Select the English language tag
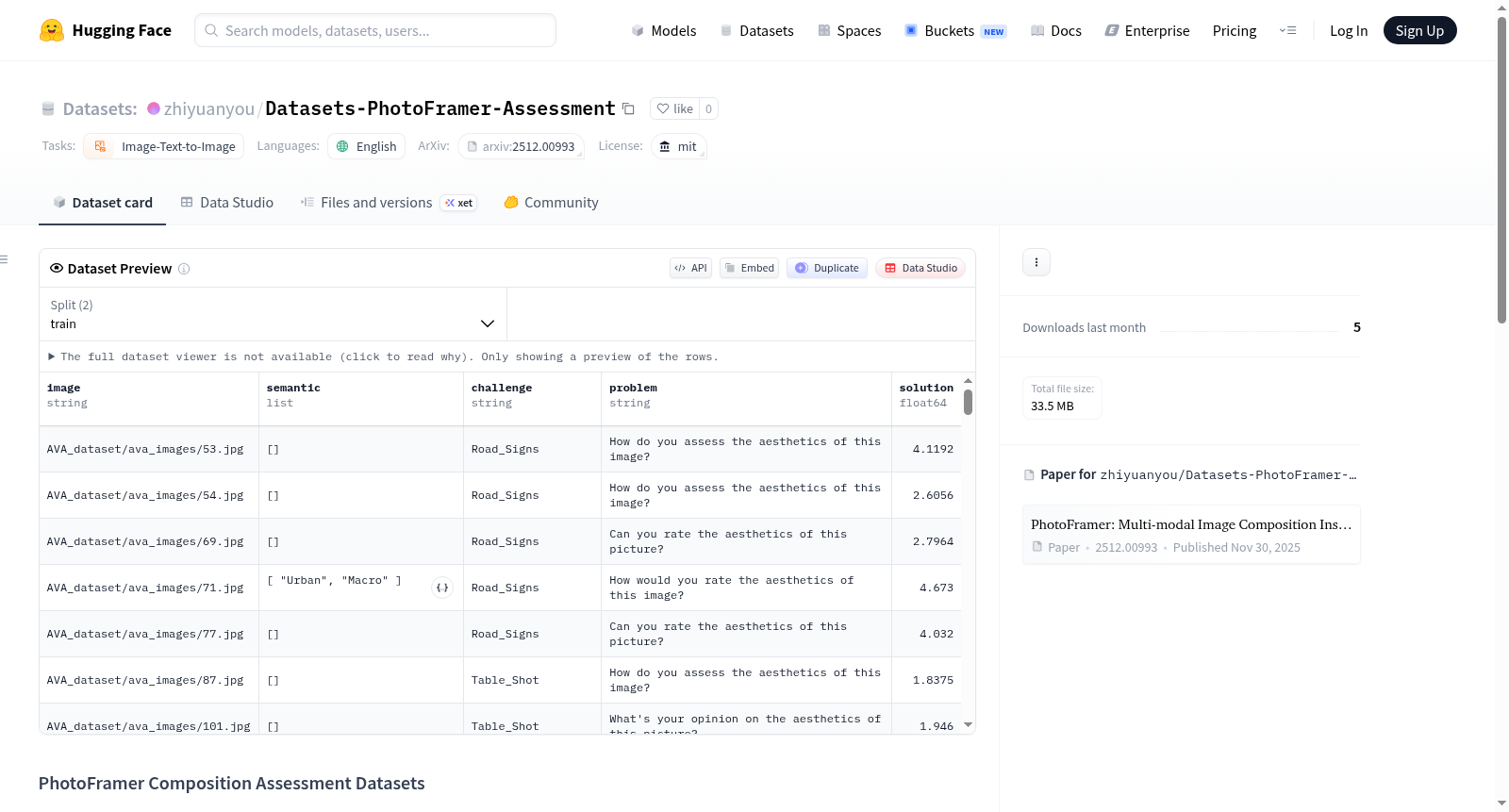1509x812 pixels. 367,146
